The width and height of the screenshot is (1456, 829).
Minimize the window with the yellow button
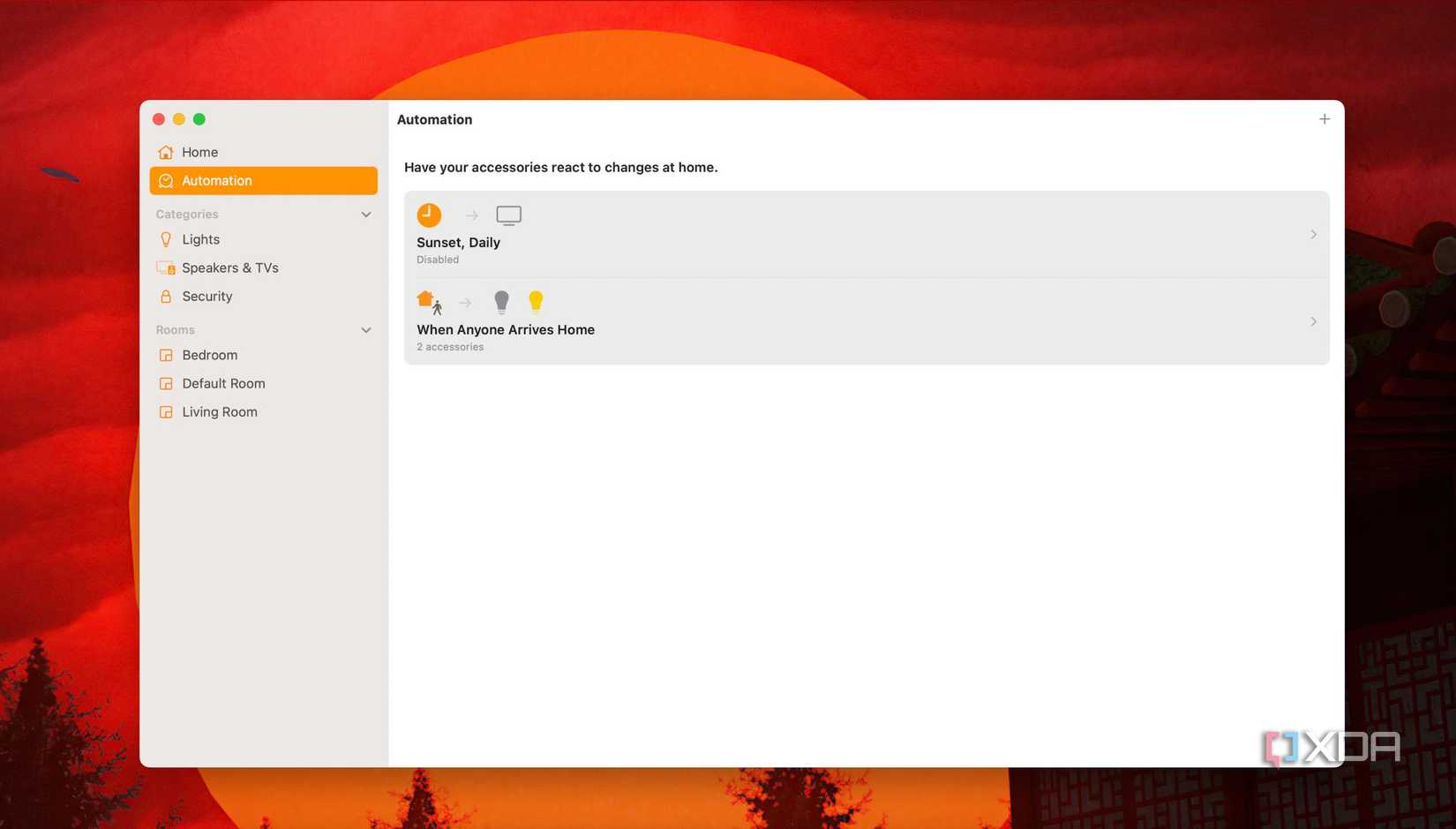(179, 119)
